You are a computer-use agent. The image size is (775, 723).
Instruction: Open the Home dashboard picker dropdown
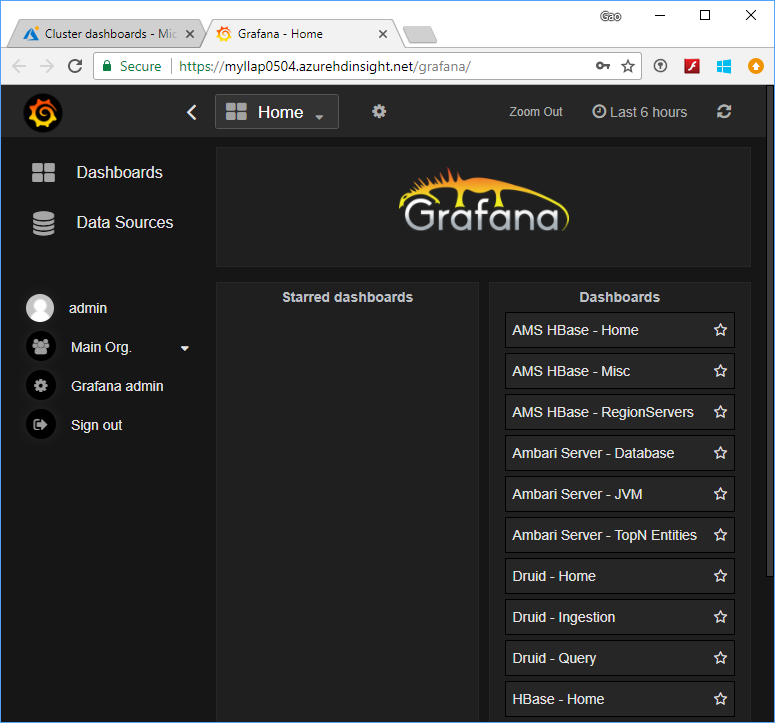[277, 112]
